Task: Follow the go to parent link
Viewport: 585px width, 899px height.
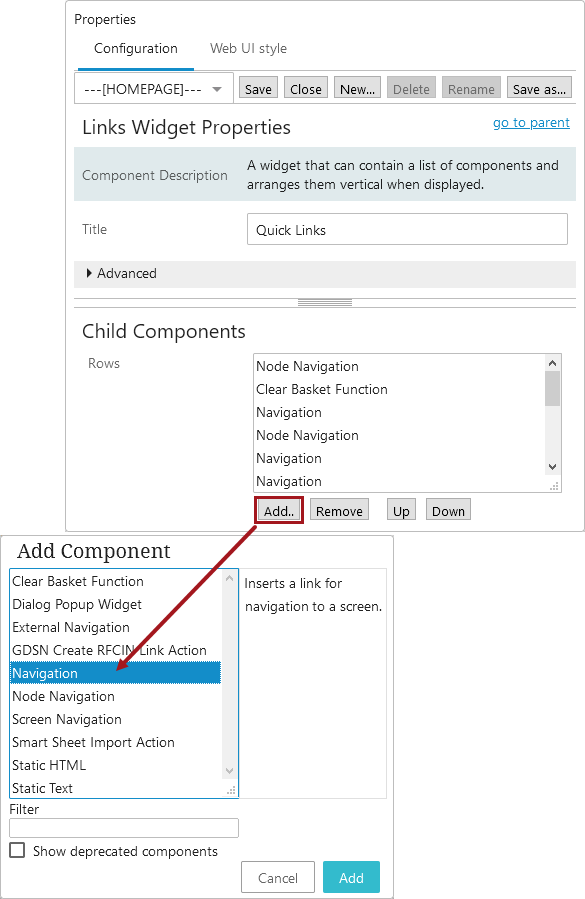Action: click(531, 123)
